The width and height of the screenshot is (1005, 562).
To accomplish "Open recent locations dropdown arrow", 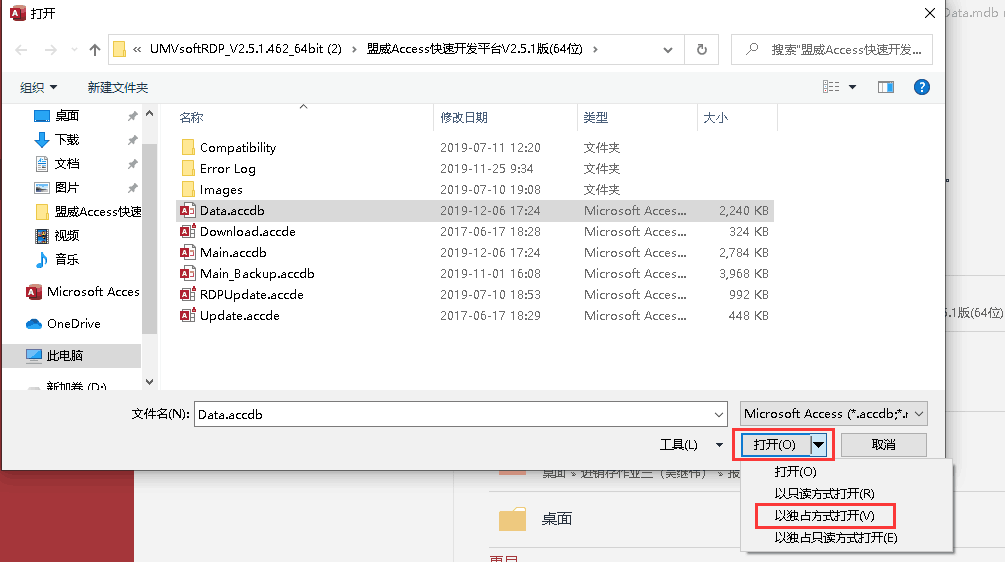I will tap(74, 49).
